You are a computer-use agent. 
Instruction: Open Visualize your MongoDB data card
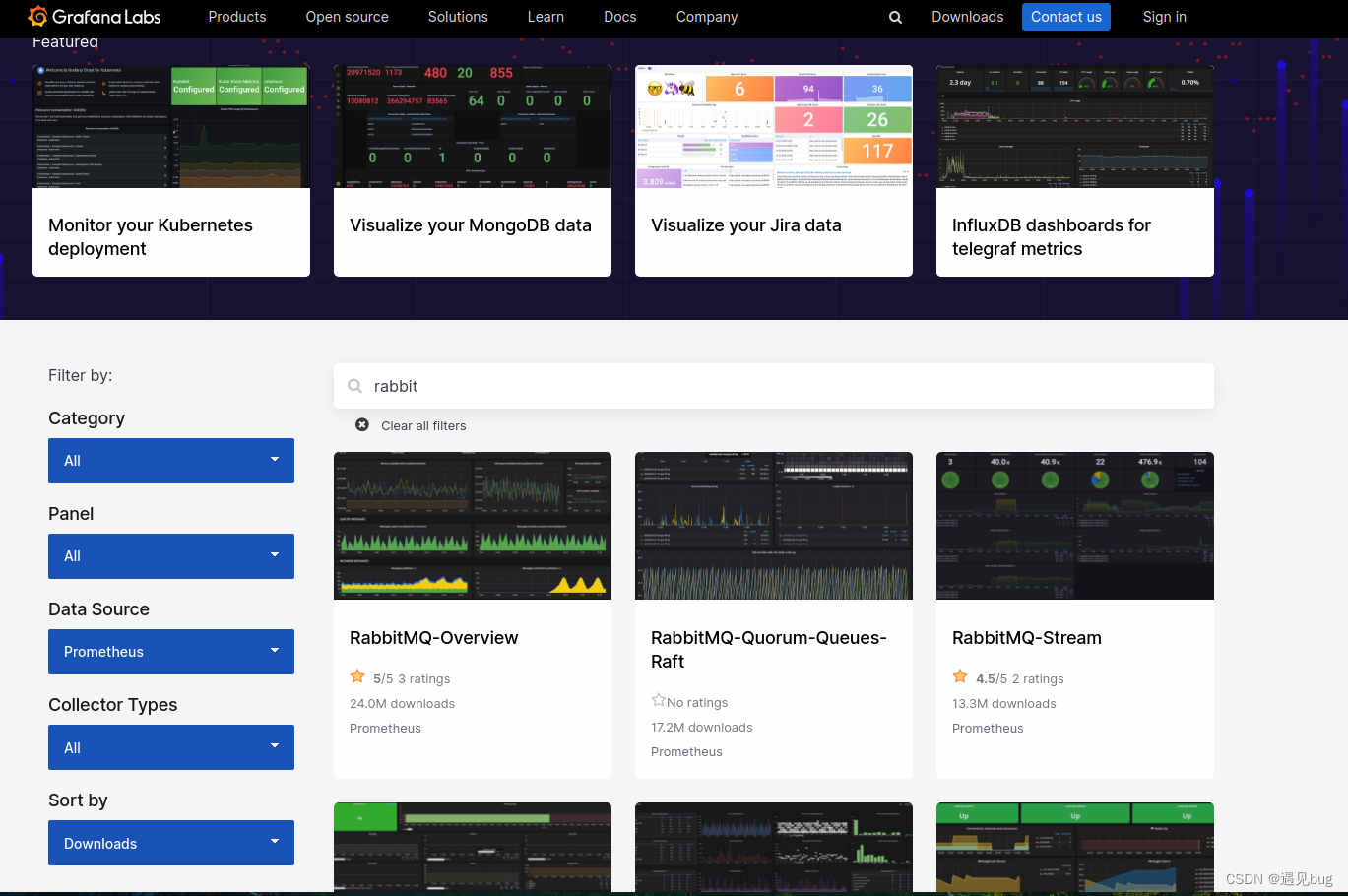click(473, 170)
